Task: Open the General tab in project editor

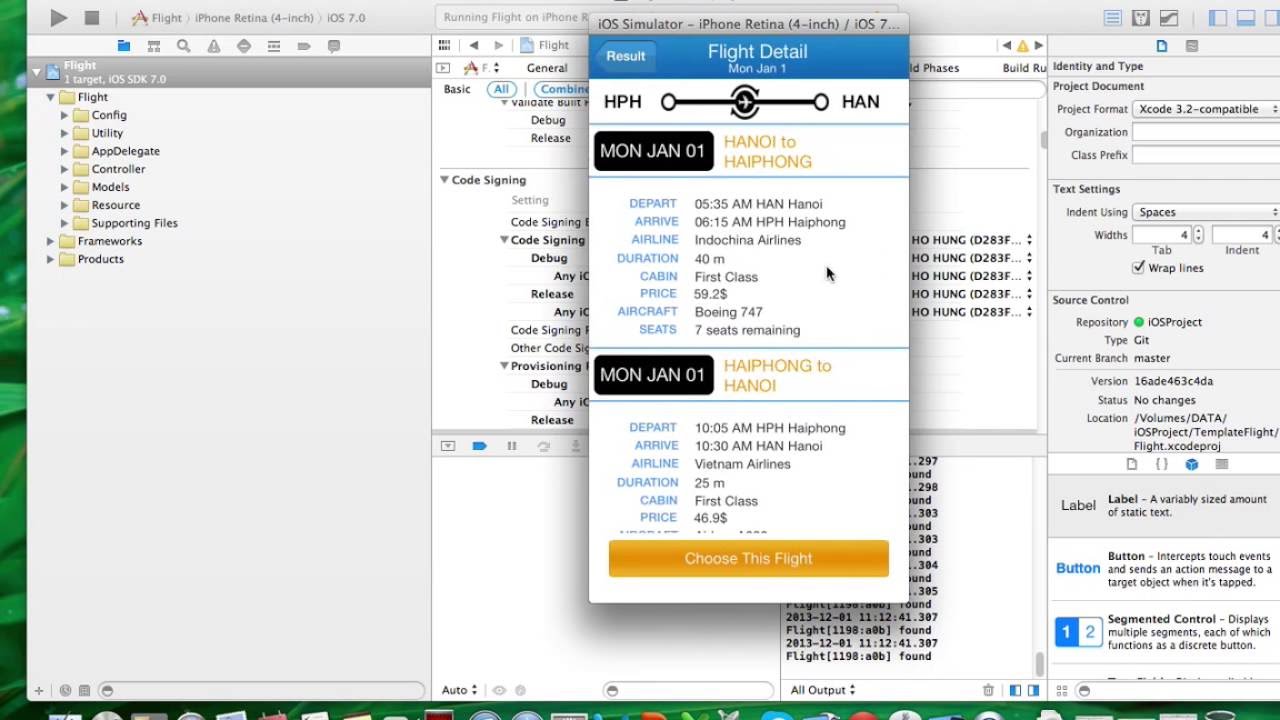Action: click(547, 68)
